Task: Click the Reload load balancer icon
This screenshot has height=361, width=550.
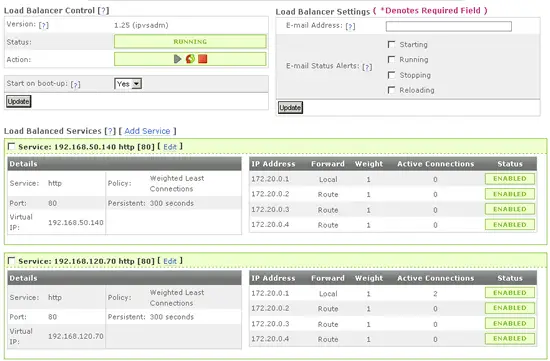Action: [190, 59]
